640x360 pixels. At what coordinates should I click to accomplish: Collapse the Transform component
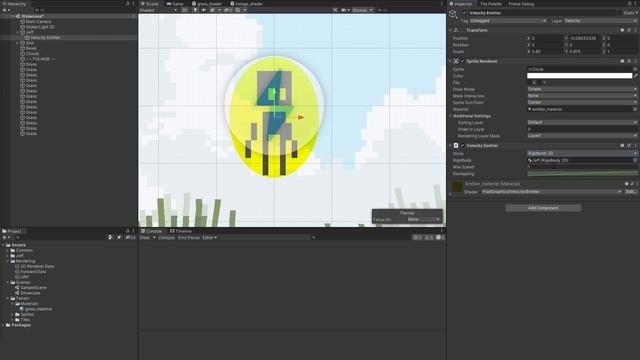451,30
